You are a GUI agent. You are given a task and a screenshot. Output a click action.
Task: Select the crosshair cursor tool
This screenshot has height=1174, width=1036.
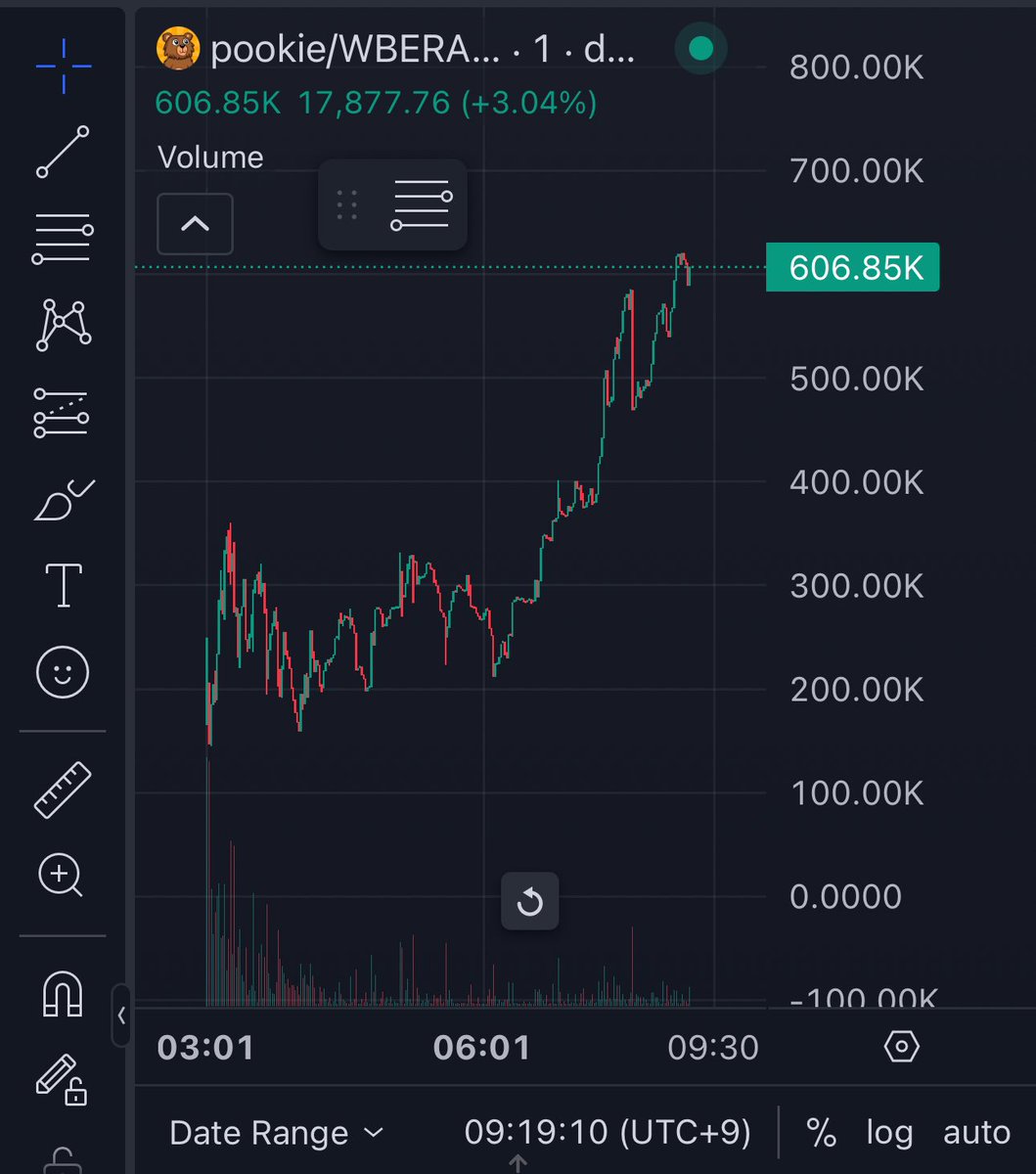click(x=64, y=67)
